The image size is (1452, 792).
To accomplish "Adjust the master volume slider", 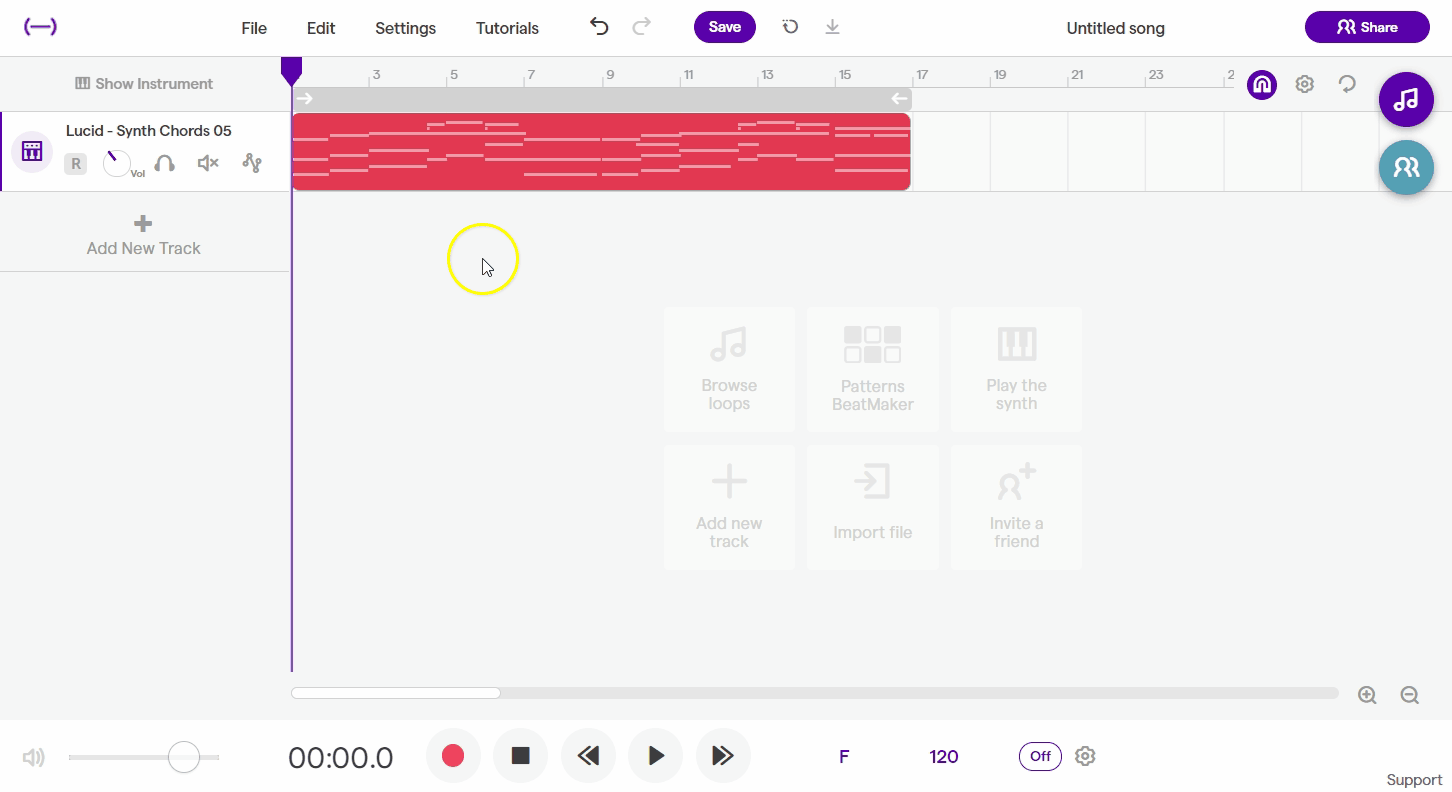I will (183, 757).
